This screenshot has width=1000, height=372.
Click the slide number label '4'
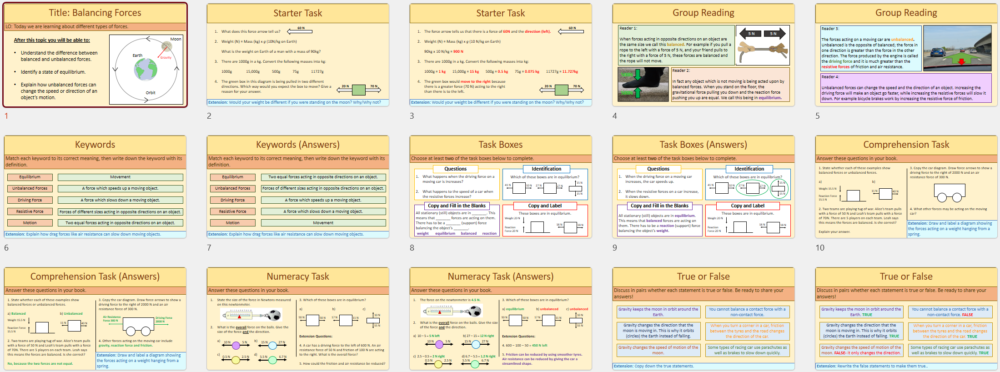point(615,116)
